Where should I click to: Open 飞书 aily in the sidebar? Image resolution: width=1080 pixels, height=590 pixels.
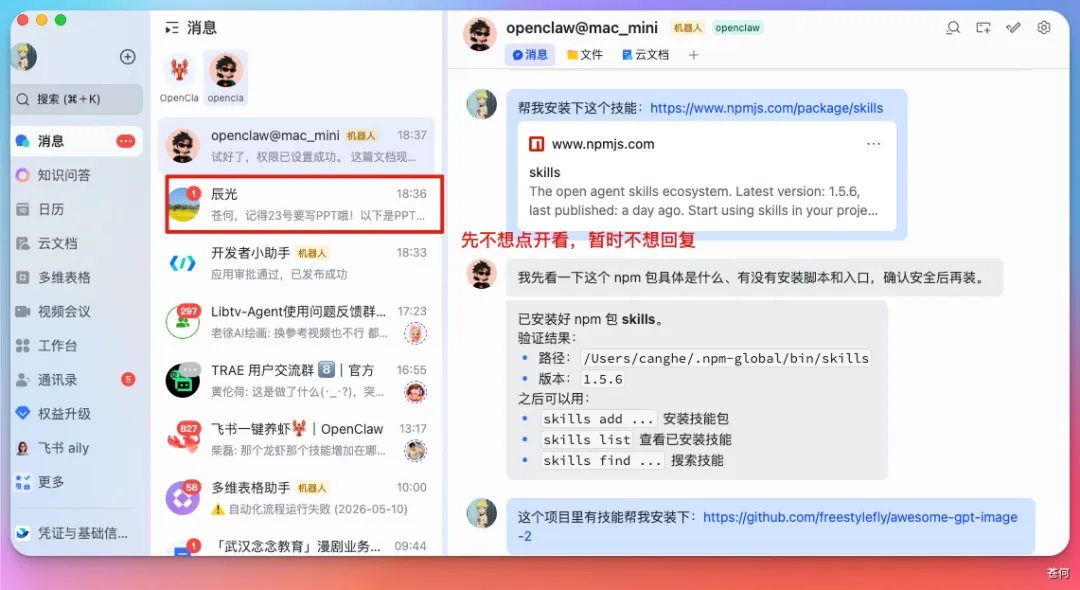77,448
